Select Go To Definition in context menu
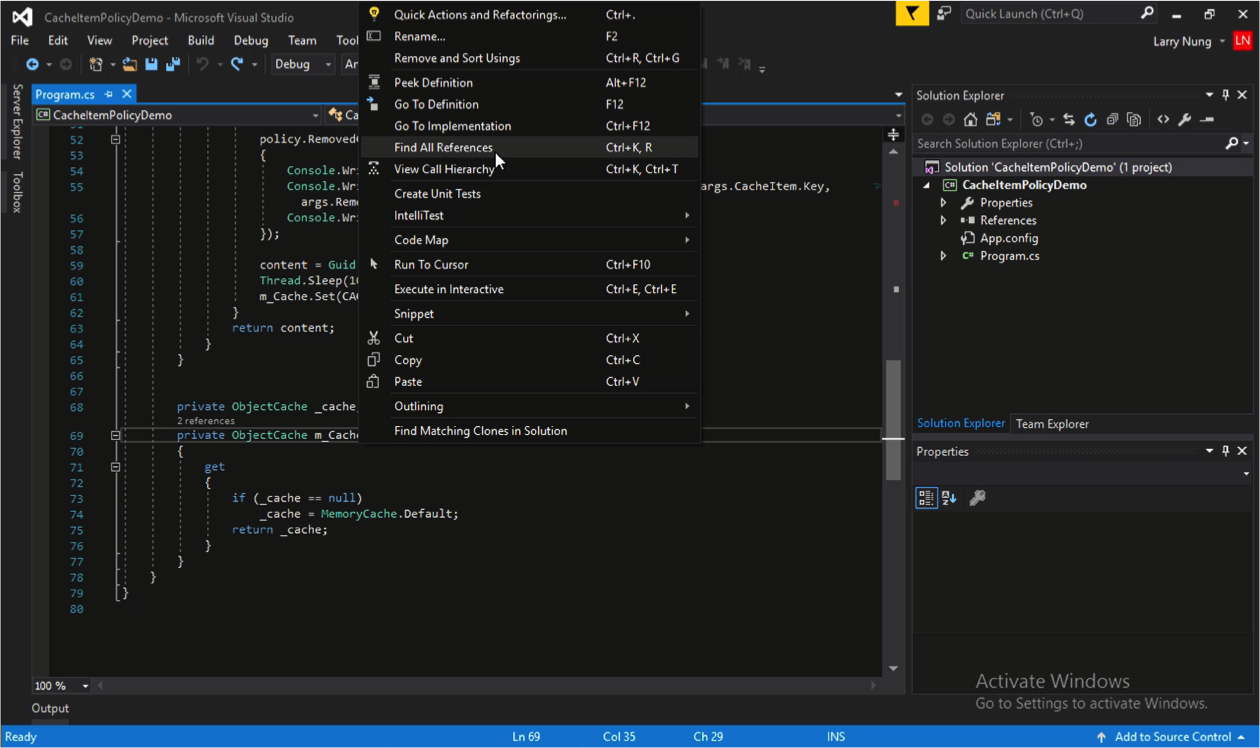This screenshot has height=748, width=1260. click(x=530, y=104)
